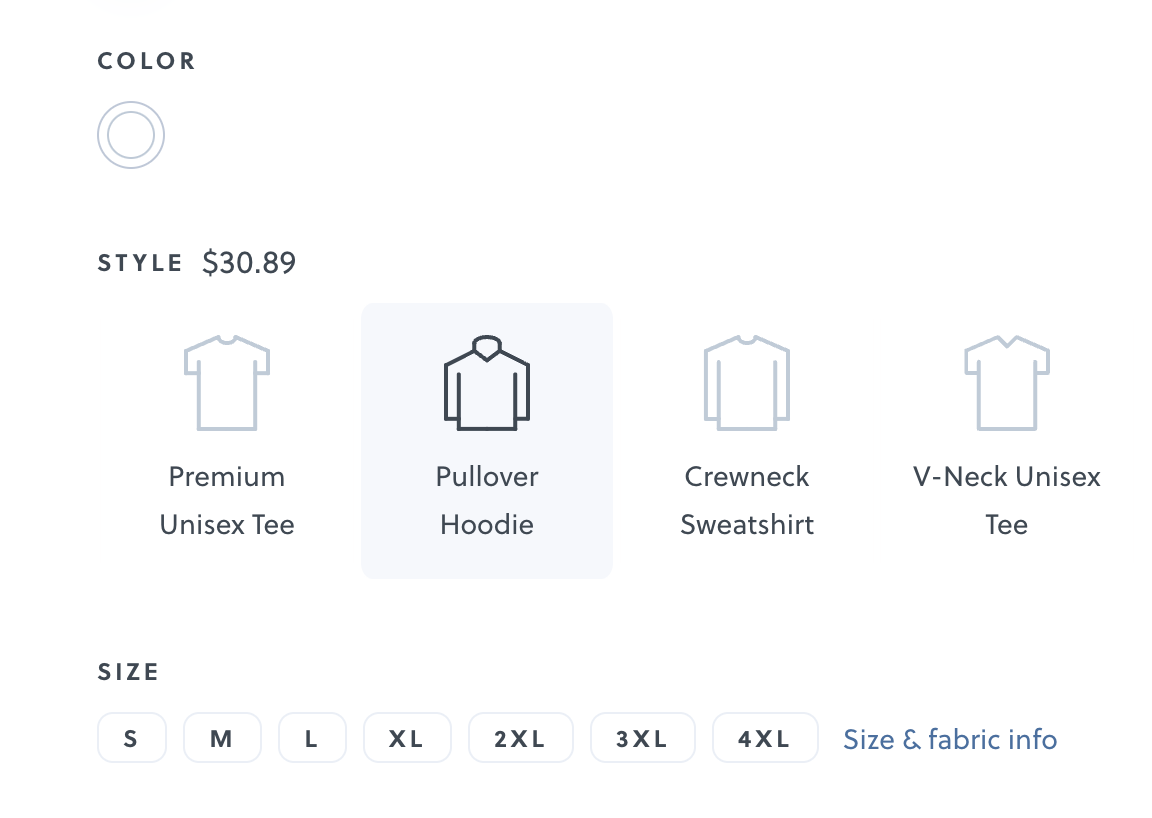Click the "Crewneck Sweatshirt" text label
1152x818 pixels.
[x=747, y=500]
